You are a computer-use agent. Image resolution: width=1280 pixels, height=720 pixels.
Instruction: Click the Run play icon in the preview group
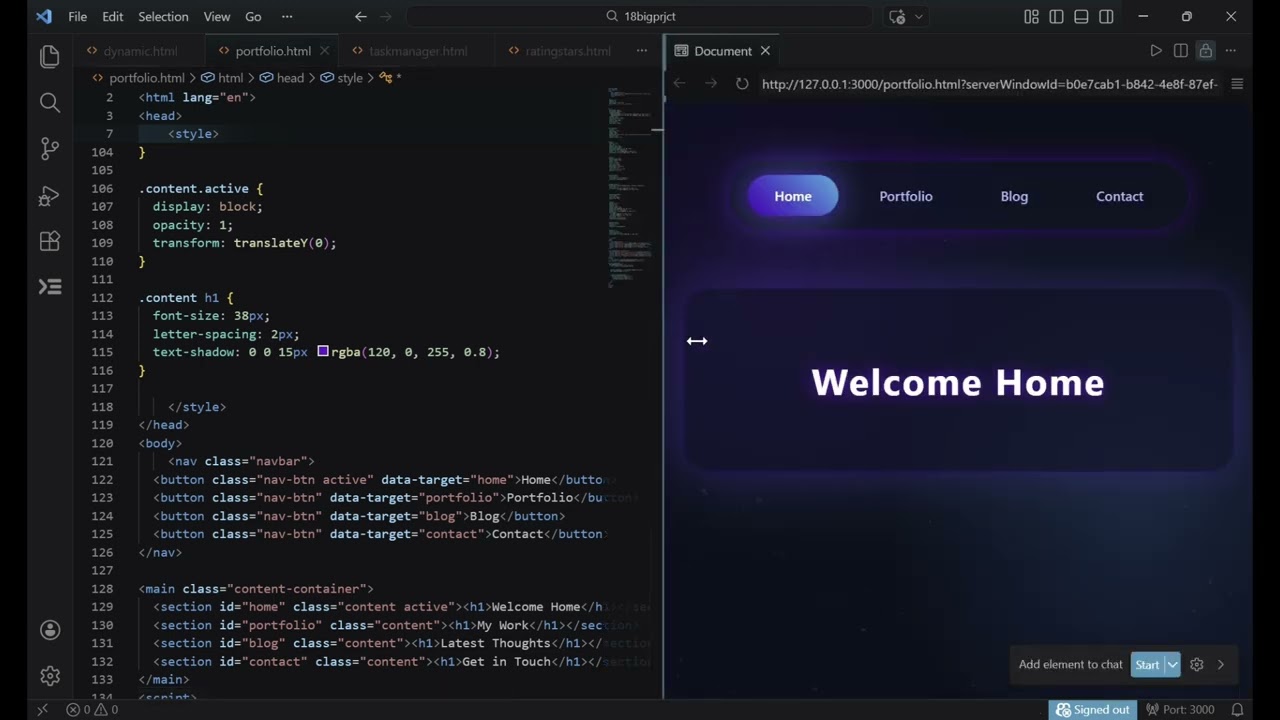1156,51
